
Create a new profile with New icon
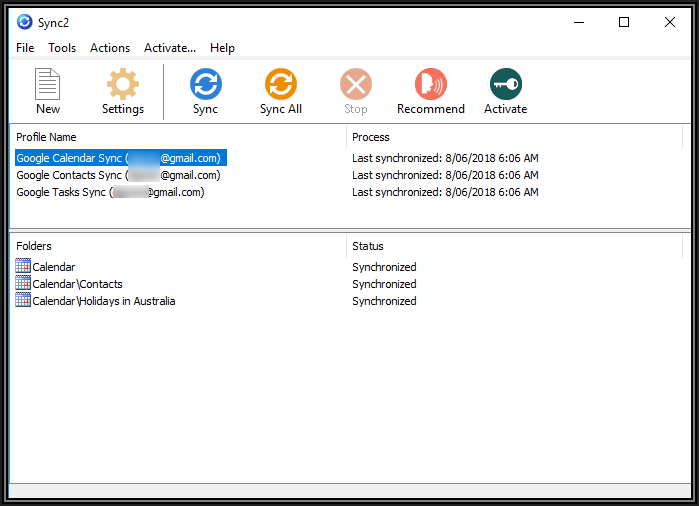(x=47, y=84)
